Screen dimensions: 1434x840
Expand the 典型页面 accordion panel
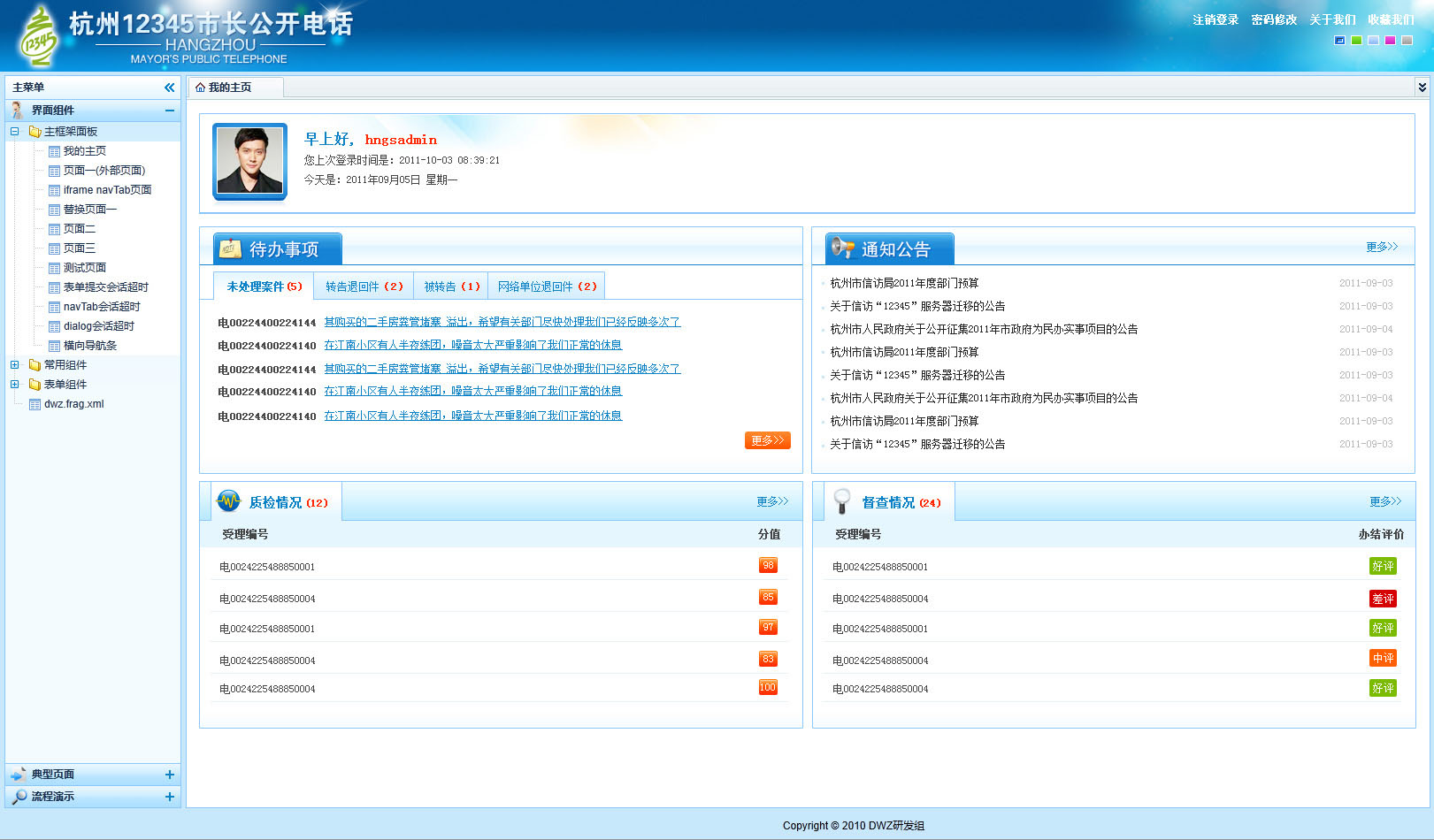point(169,775)
